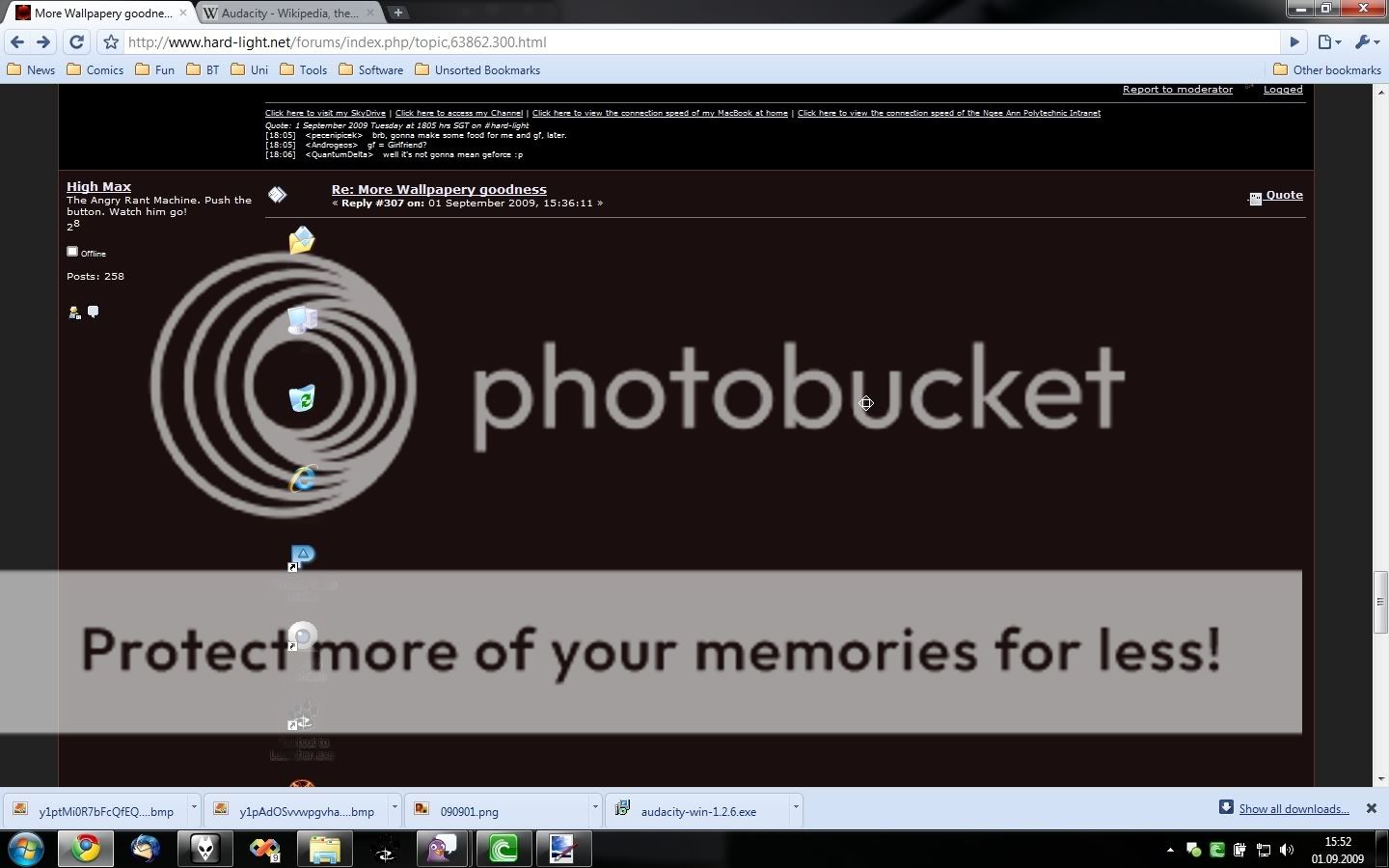Open the Windows Start menu
Viewport: 1389px width, 868px height.
pyautogui.click(x=25, y=849)
